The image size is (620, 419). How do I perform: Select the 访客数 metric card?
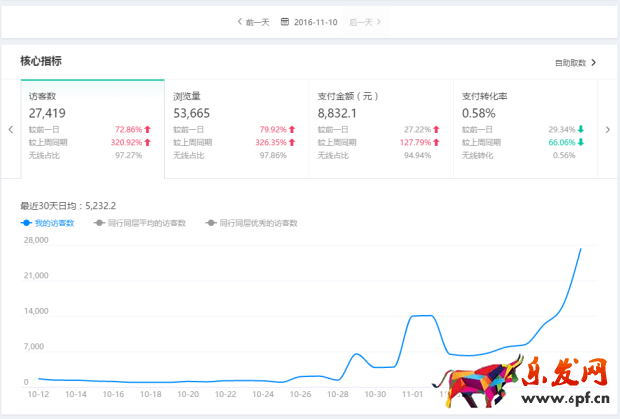click(x=91, y=128)
